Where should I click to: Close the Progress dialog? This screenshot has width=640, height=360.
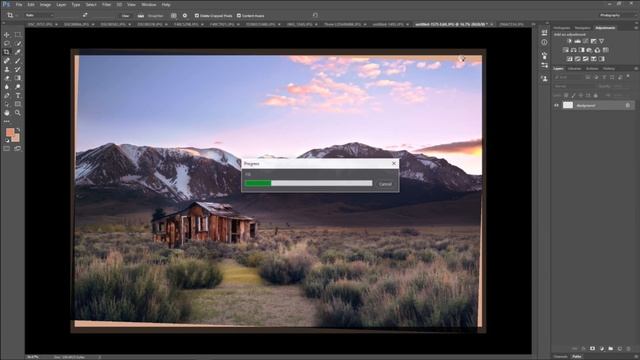pyautogui.click(x=394, y=163)
